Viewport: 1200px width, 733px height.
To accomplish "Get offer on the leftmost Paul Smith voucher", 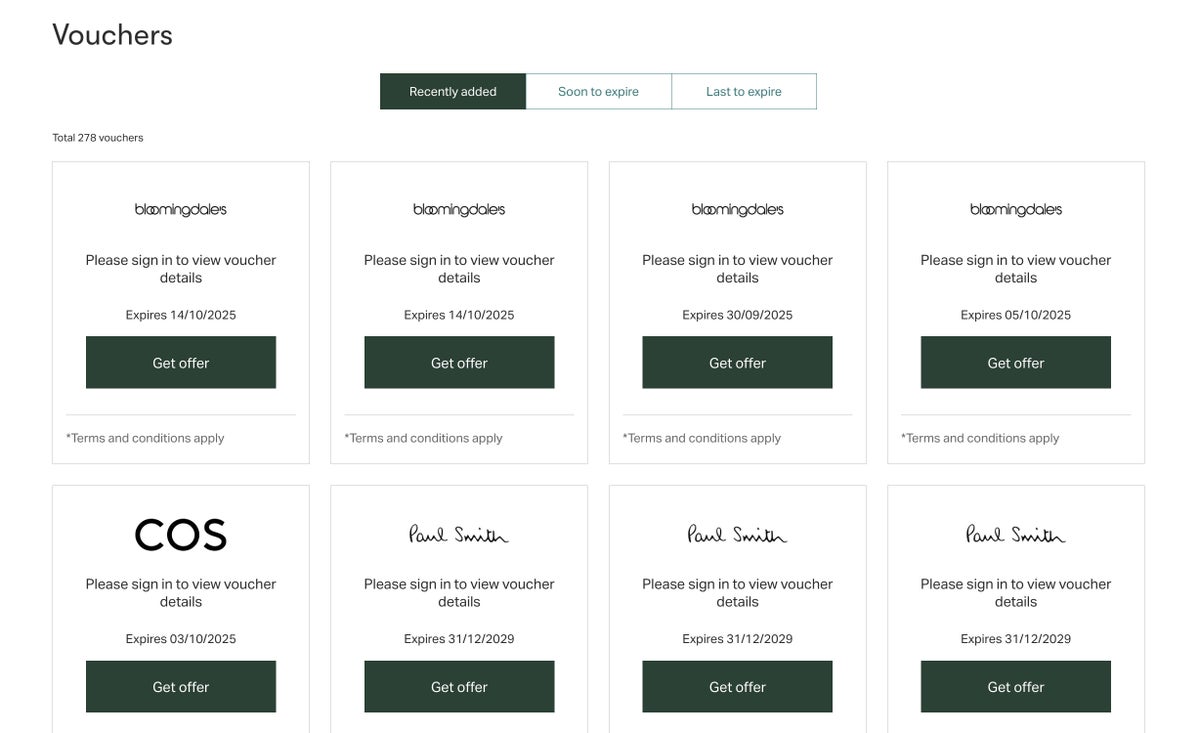I will [x=459, y=687].
